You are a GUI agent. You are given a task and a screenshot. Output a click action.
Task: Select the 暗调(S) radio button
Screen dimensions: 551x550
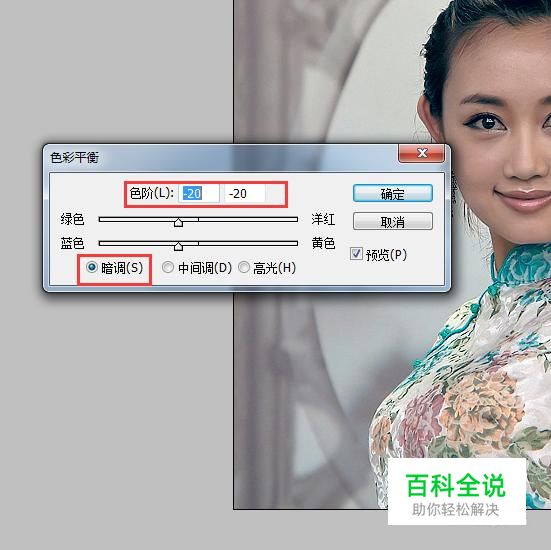[92, 267]
